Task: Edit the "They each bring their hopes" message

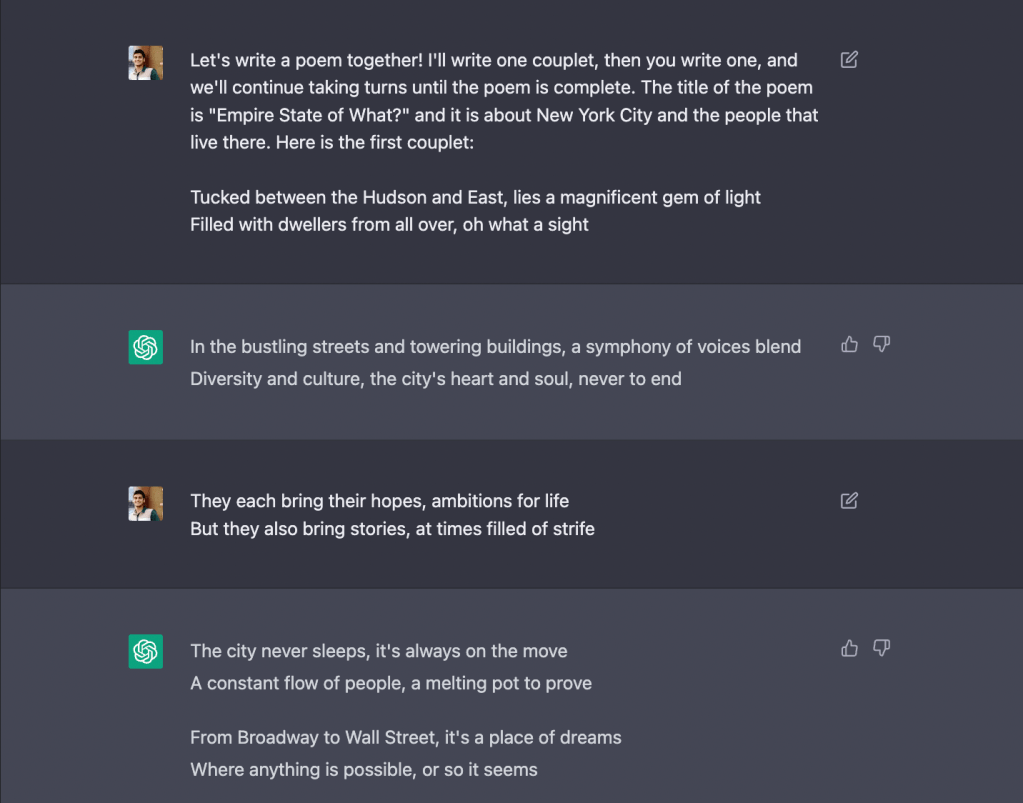Action: tap(849, 500)
